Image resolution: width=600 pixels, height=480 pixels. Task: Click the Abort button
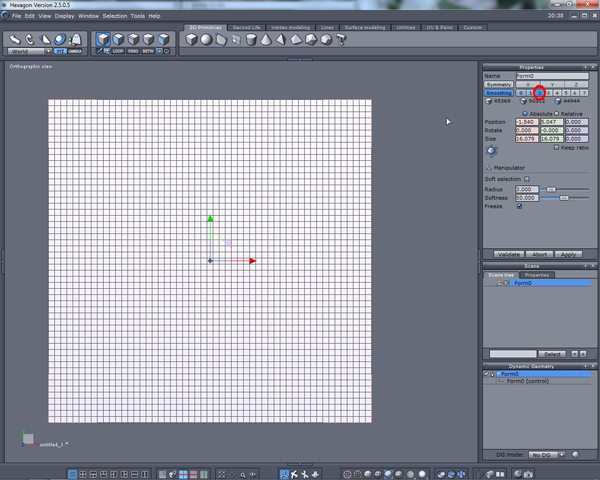tap(539, 254)
